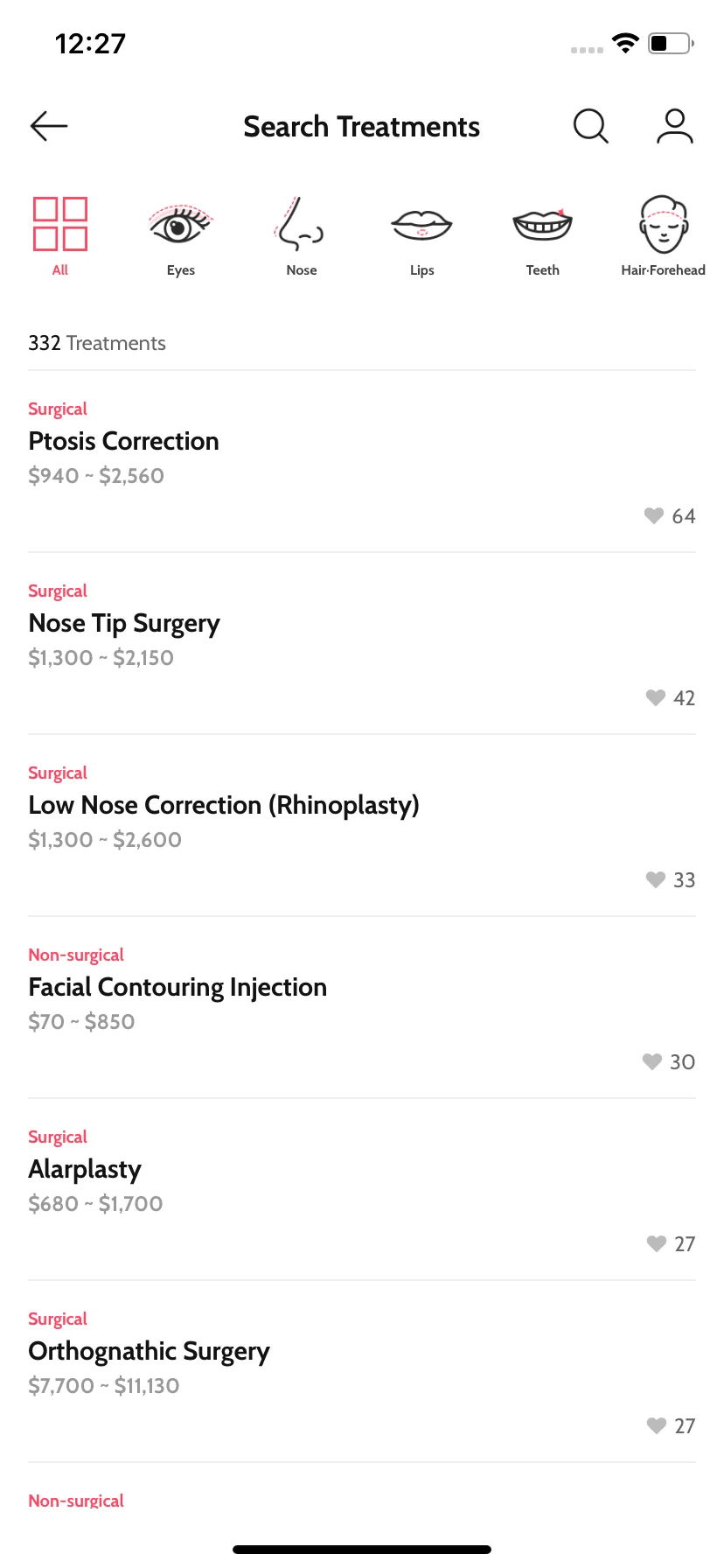Filter treatments by Eyes icon

click(x=181, y=224)
